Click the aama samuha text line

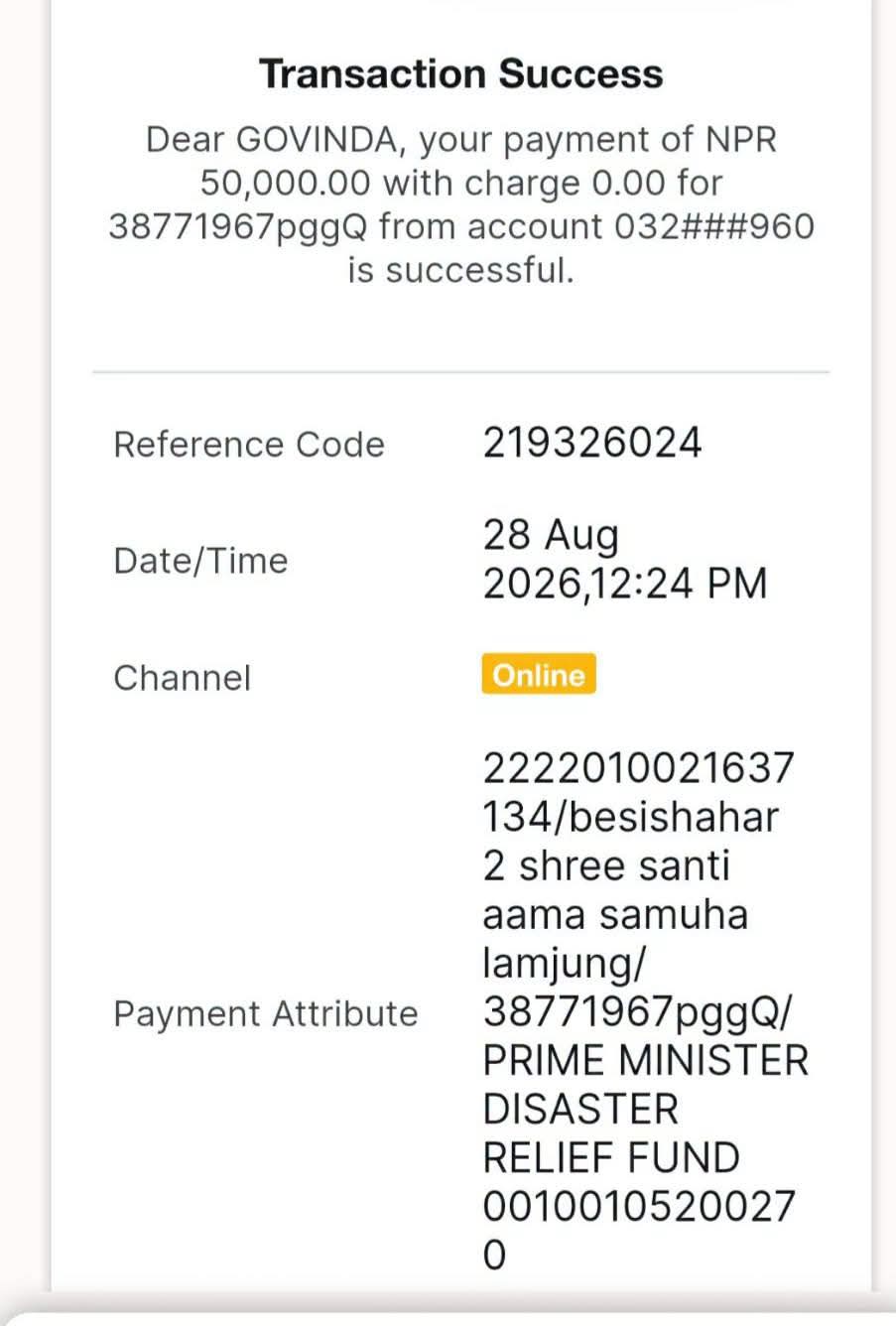point(615,914)
